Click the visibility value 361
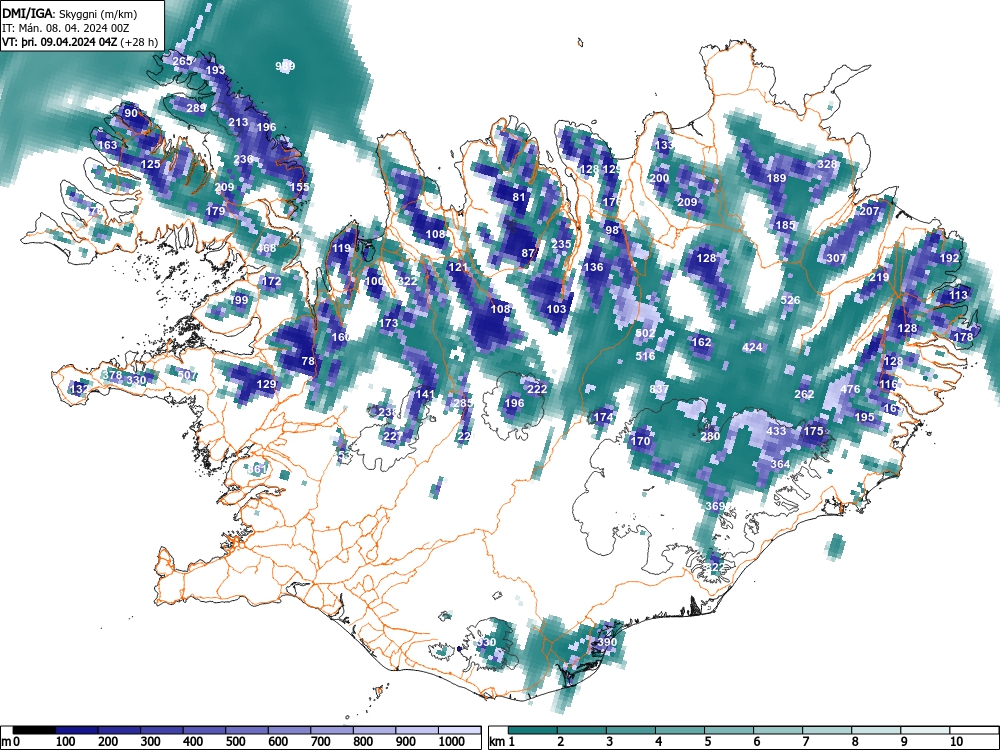This screenshot has width=1000, height=750. (257, 469)
